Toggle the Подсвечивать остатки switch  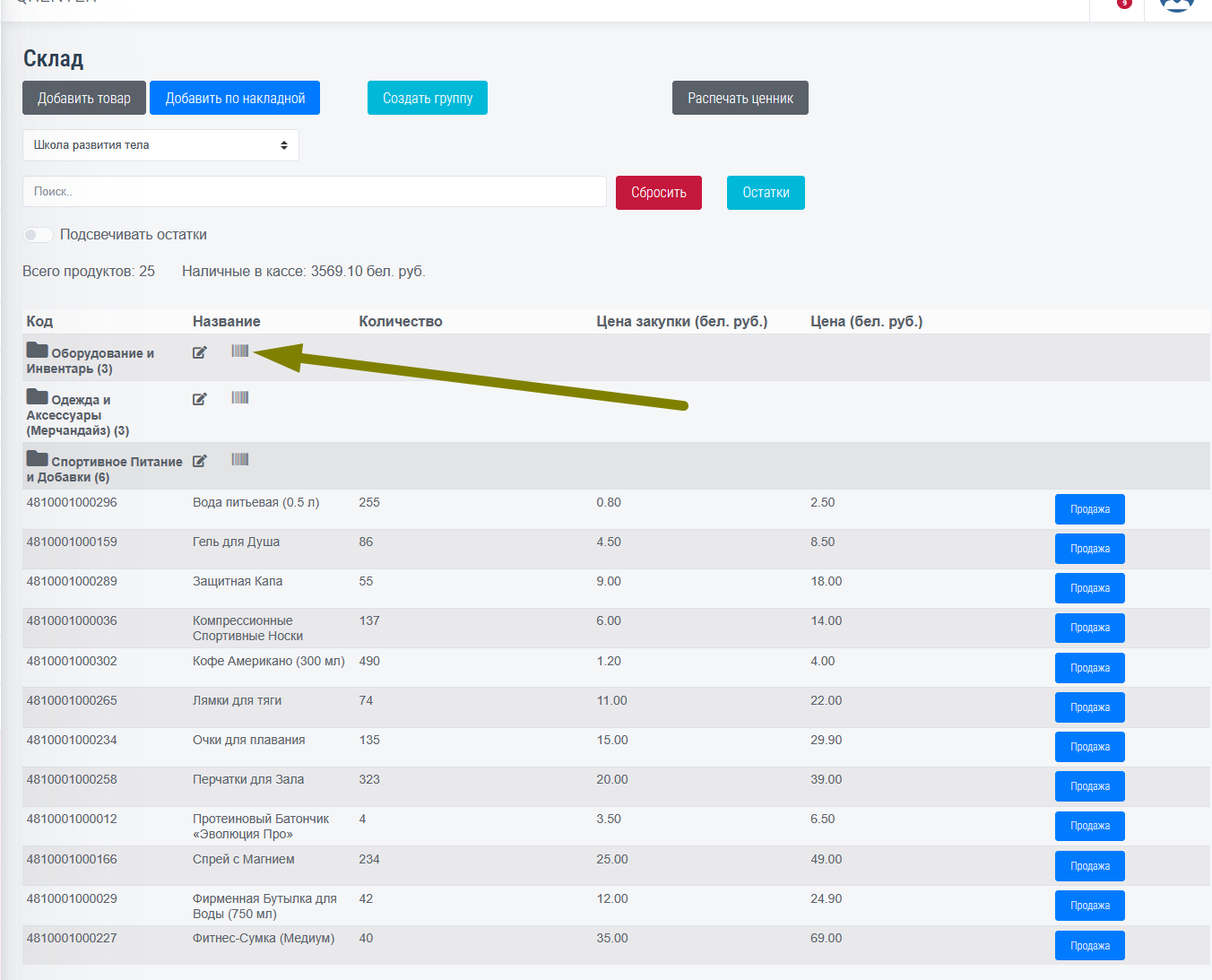click(38, 235)
